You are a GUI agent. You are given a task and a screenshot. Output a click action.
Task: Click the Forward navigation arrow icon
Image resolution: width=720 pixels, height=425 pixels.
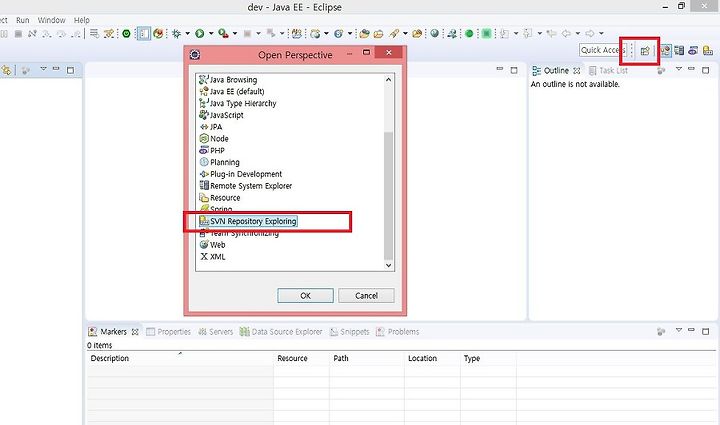coord(590,34)
